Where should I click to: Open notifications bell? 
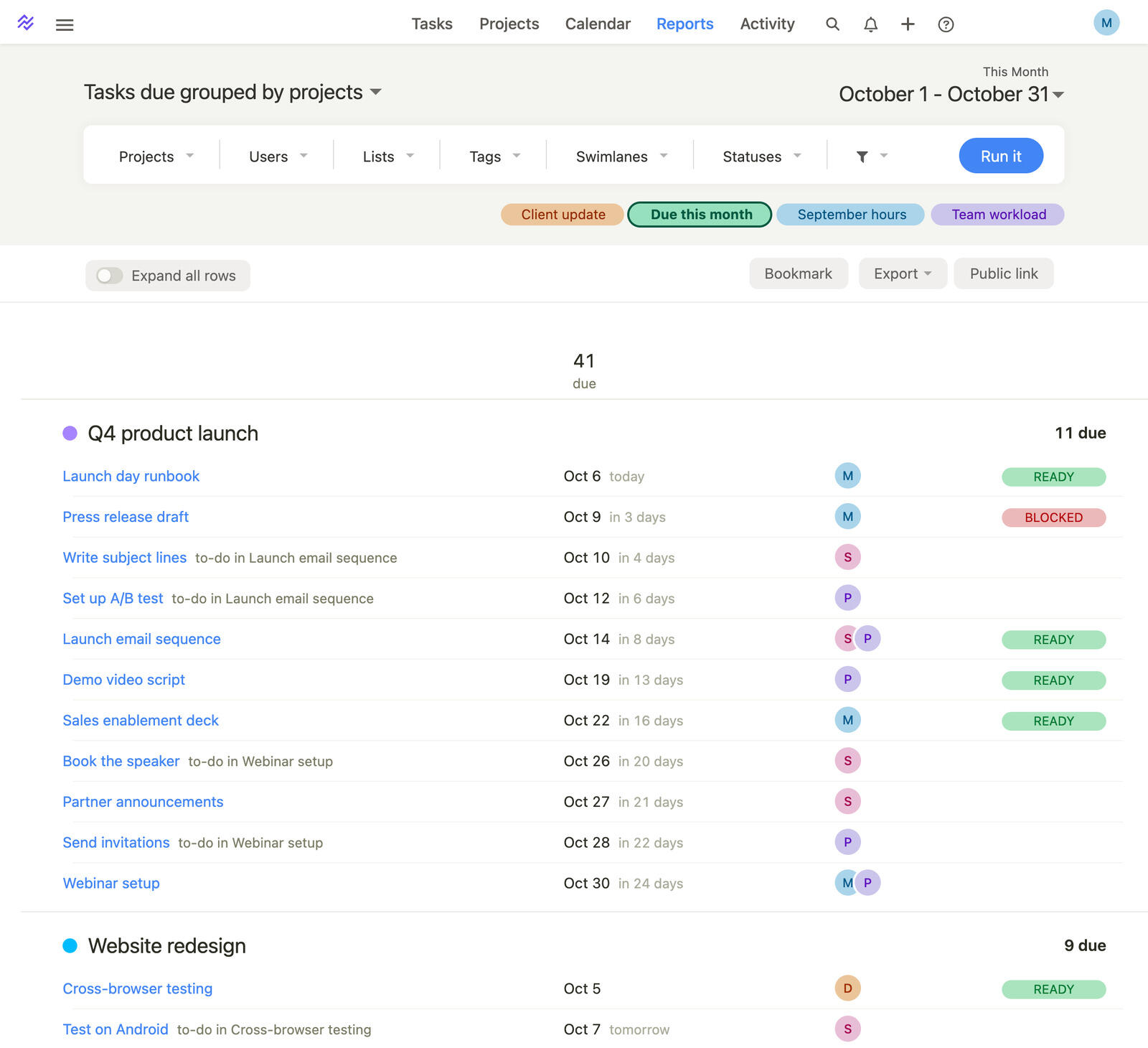click(x=870, y=24)
